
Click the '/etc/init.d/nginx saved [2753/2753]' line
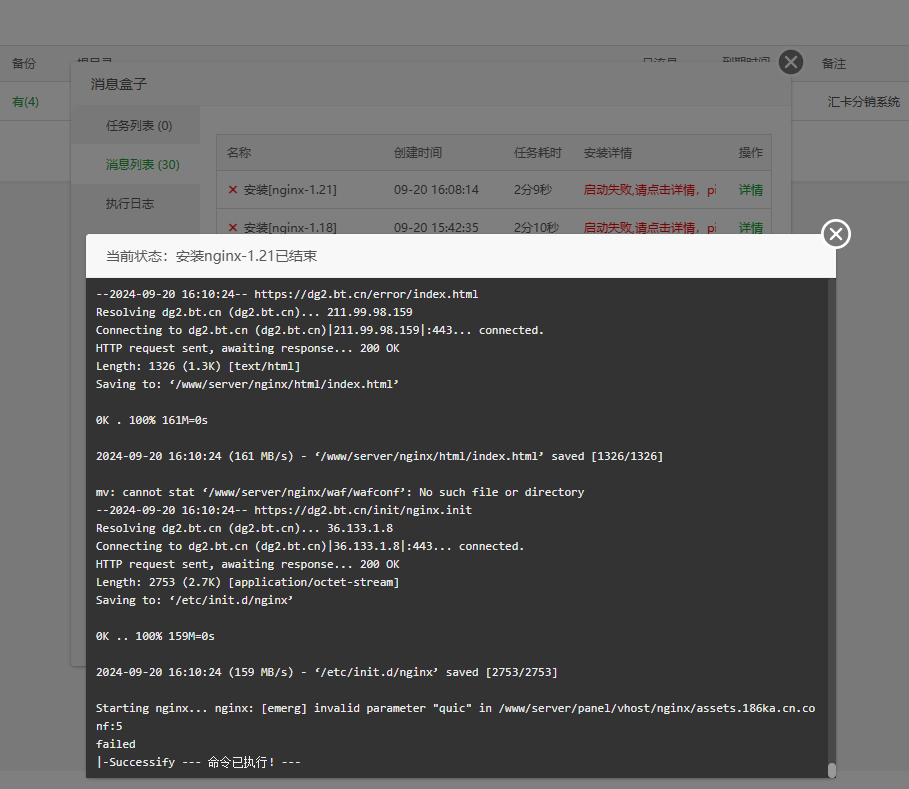(326, 671)
